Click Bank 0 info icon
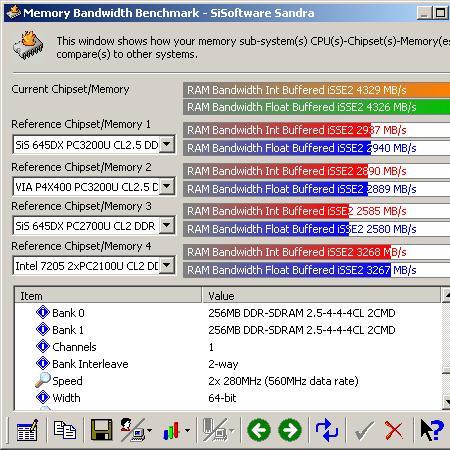The image size is (450, 450). pos(43,312)
